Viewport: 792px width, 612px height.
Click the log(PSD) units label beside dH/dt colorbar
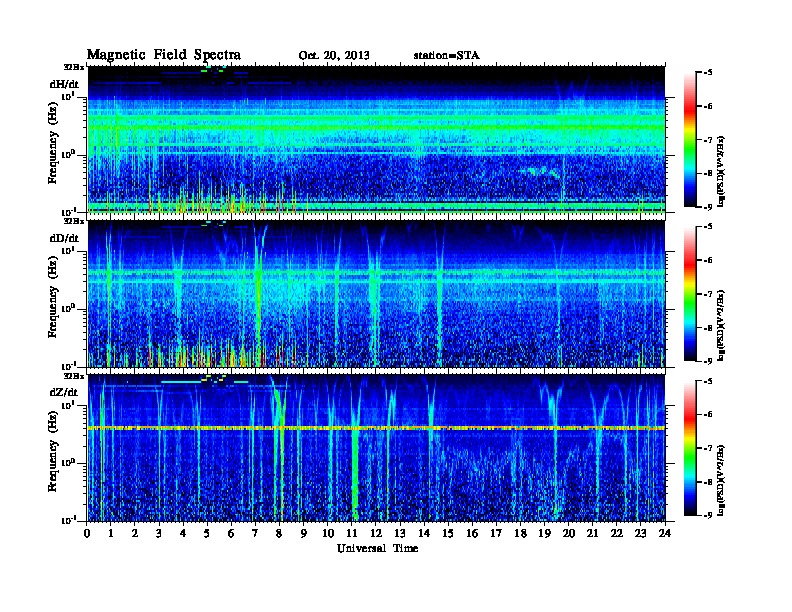[721, 171]
